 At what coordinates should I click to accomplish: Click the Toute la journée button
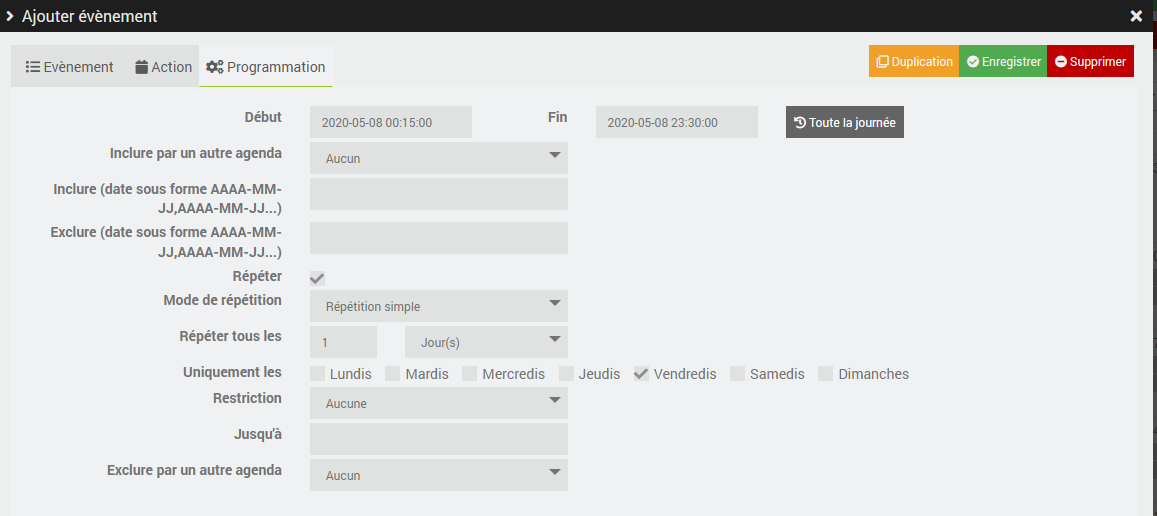[844, 123]
